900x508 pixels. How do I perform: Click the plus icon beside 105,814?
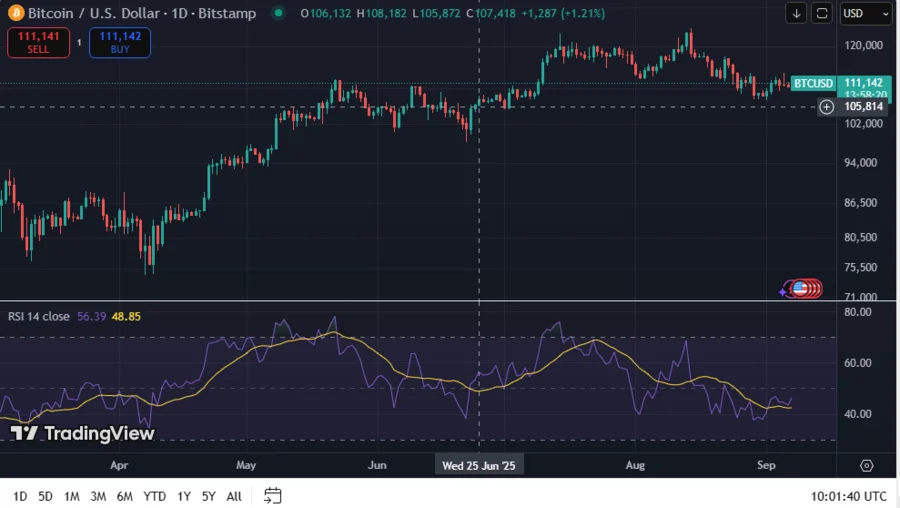coord(827,107)
